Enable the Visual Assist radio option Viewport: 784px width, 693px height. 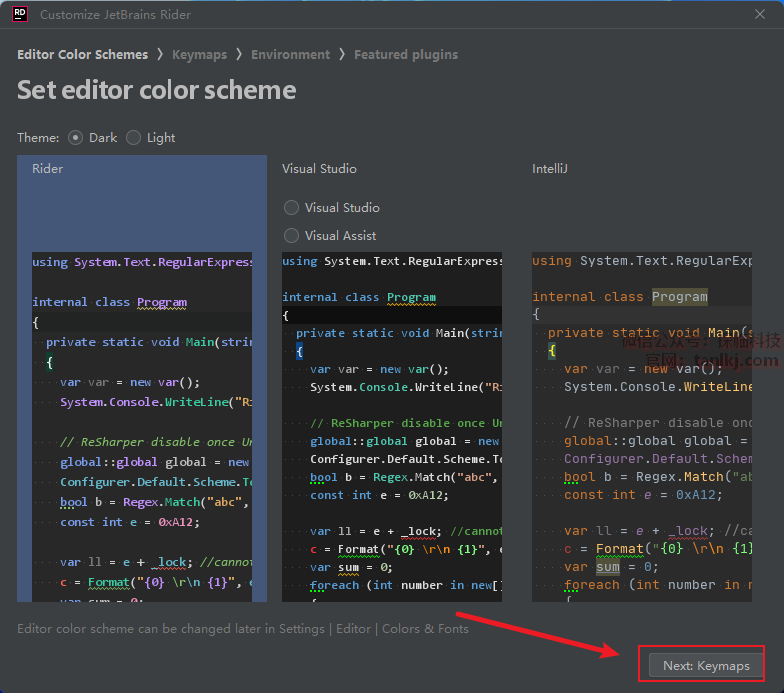[x=292, y=236]
